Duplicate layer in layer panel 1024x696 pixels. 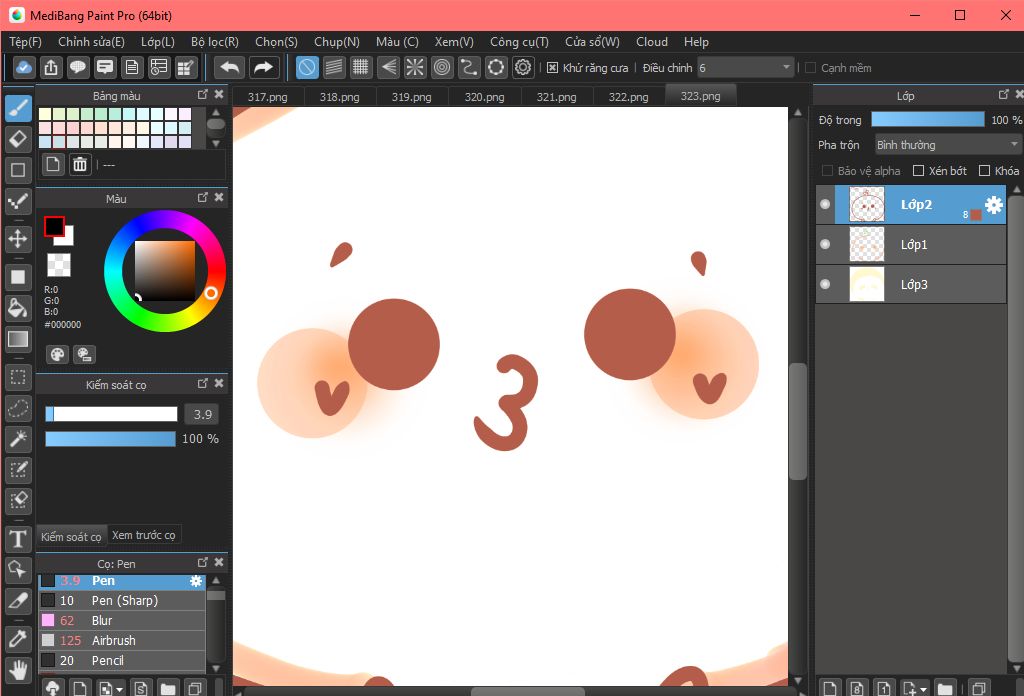[x=978, y=688]
